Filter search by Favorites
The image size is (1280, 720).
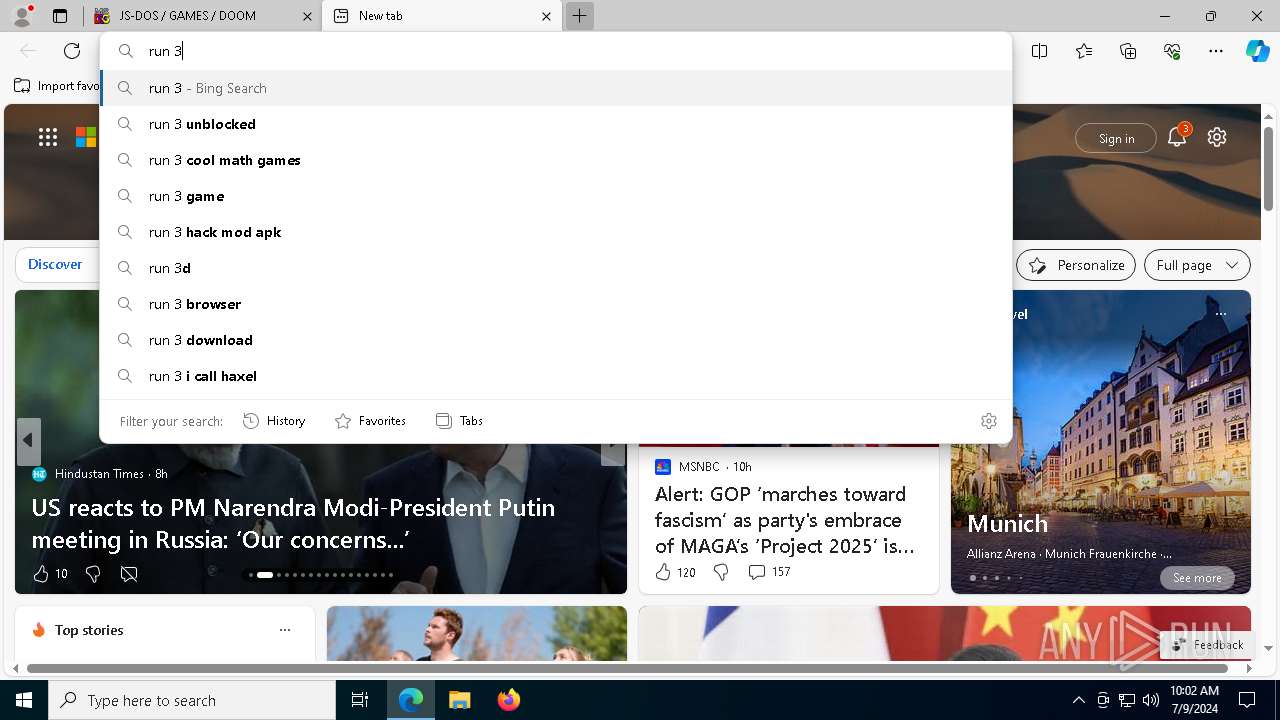click(x=370, y=421)
